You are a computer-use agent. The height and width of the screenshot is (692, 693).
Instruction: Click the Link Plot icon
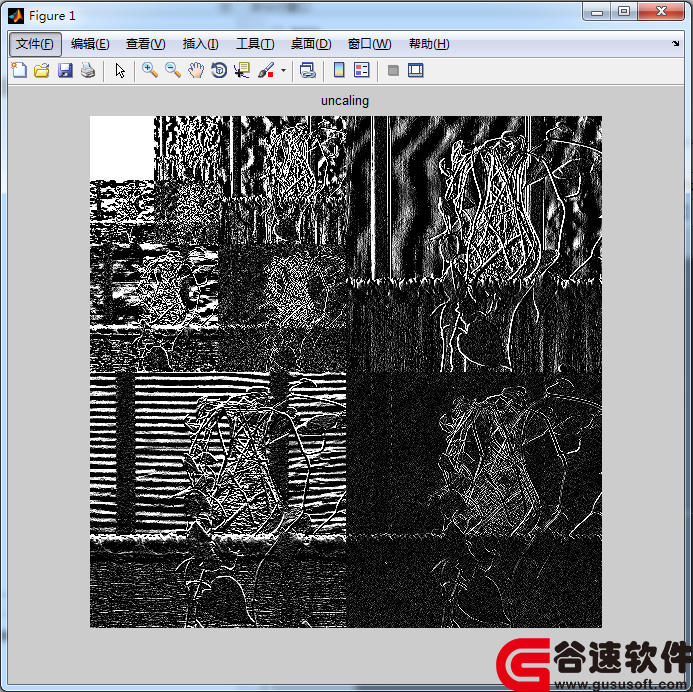[308, 70]
